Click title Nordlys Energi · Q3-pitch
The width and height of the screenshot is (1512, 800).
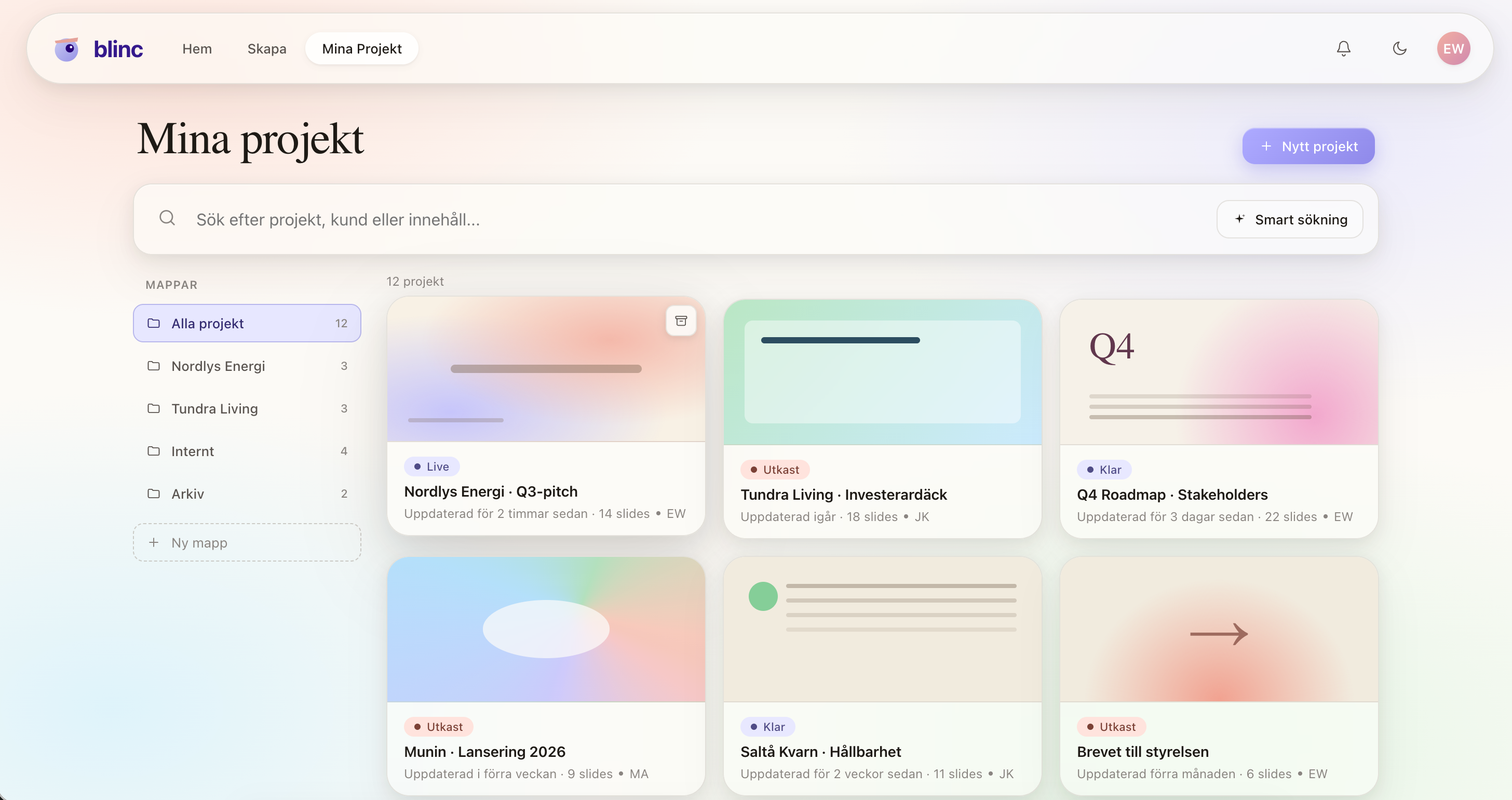[x=491, y=491]
